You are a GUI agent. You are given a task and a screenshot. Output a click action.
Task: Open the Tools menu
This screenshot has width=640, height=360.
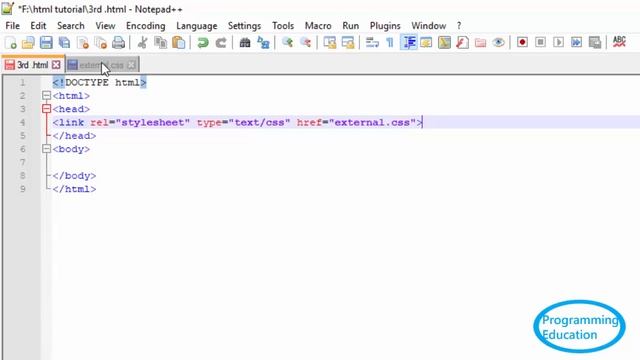(x=283, y=26)
